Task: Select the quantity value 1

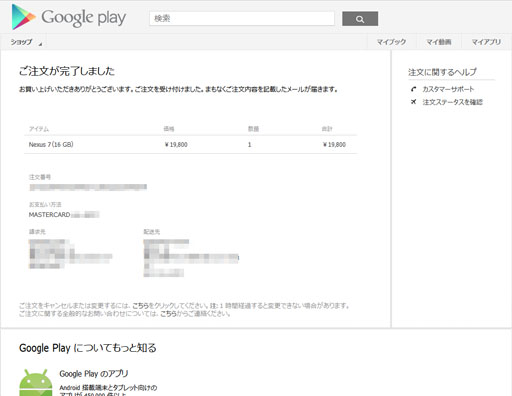Action: [249, 145]
